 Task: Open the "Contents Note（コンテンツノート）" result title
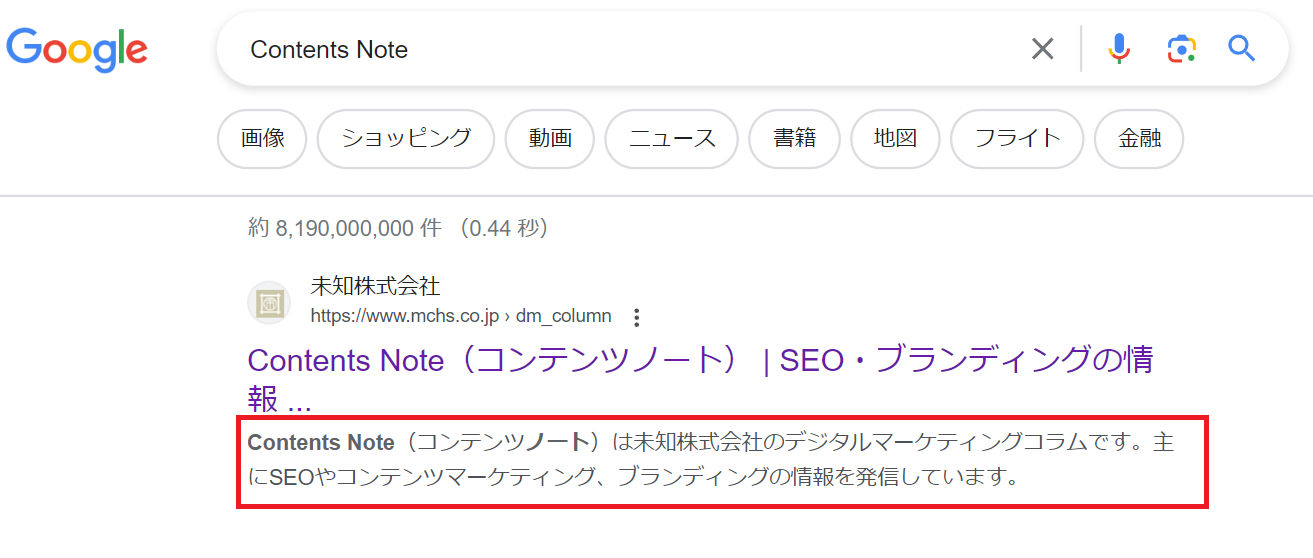click(700, 361)
